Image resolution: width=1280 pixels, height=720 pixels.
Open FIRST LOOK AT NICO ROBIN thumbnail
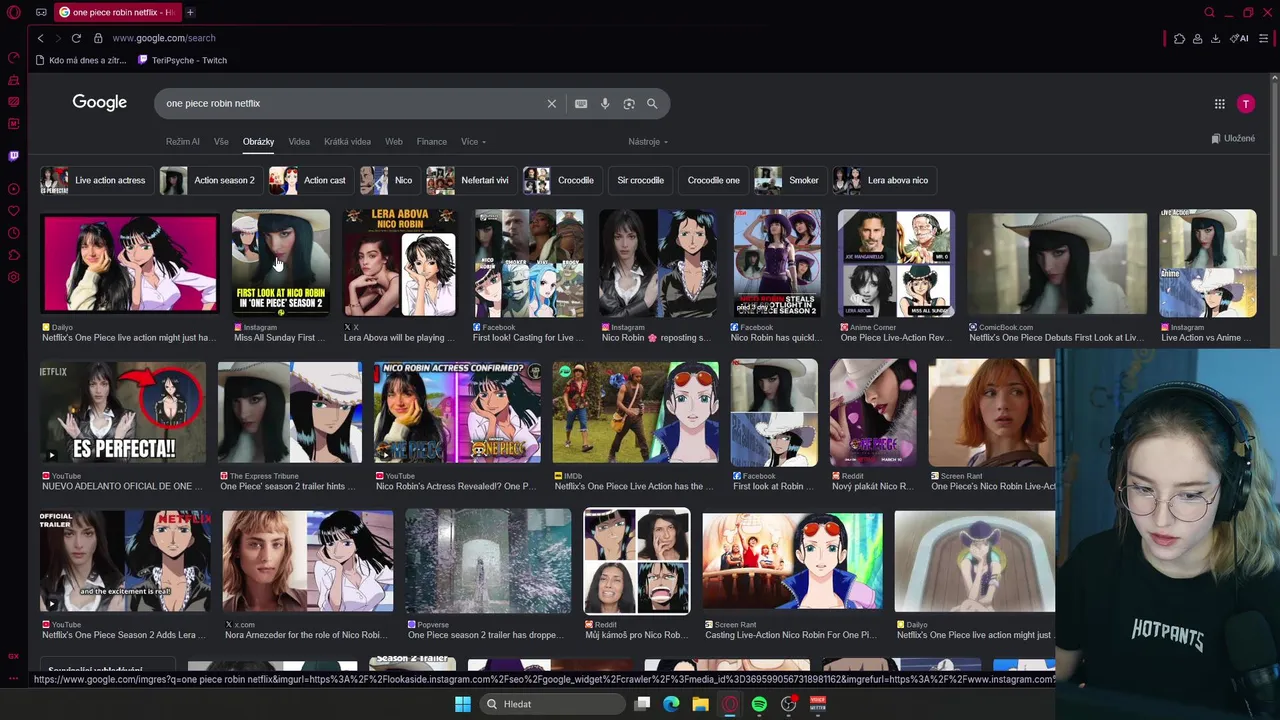281,263
